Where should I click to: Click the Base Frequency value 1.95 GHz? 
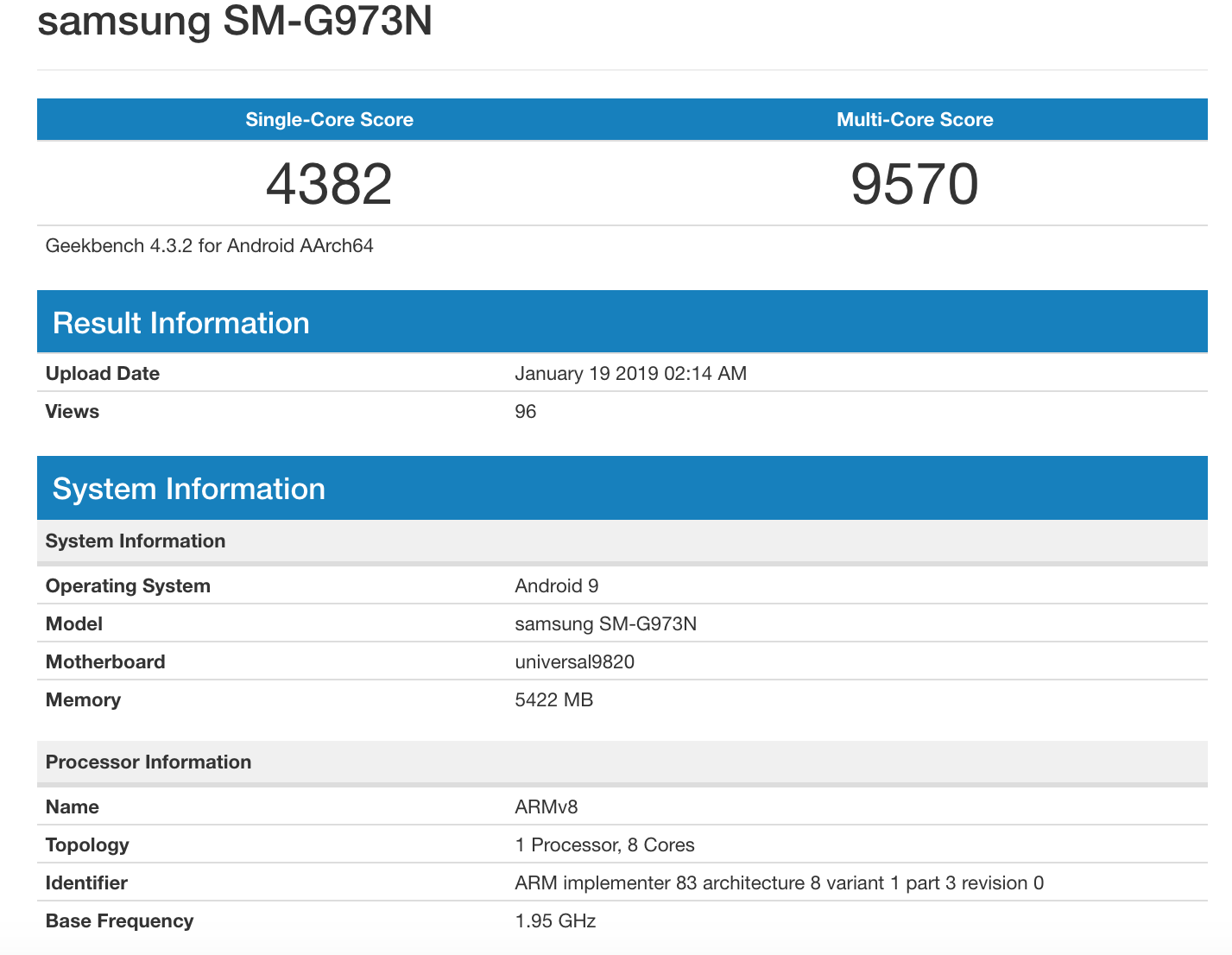555,921
